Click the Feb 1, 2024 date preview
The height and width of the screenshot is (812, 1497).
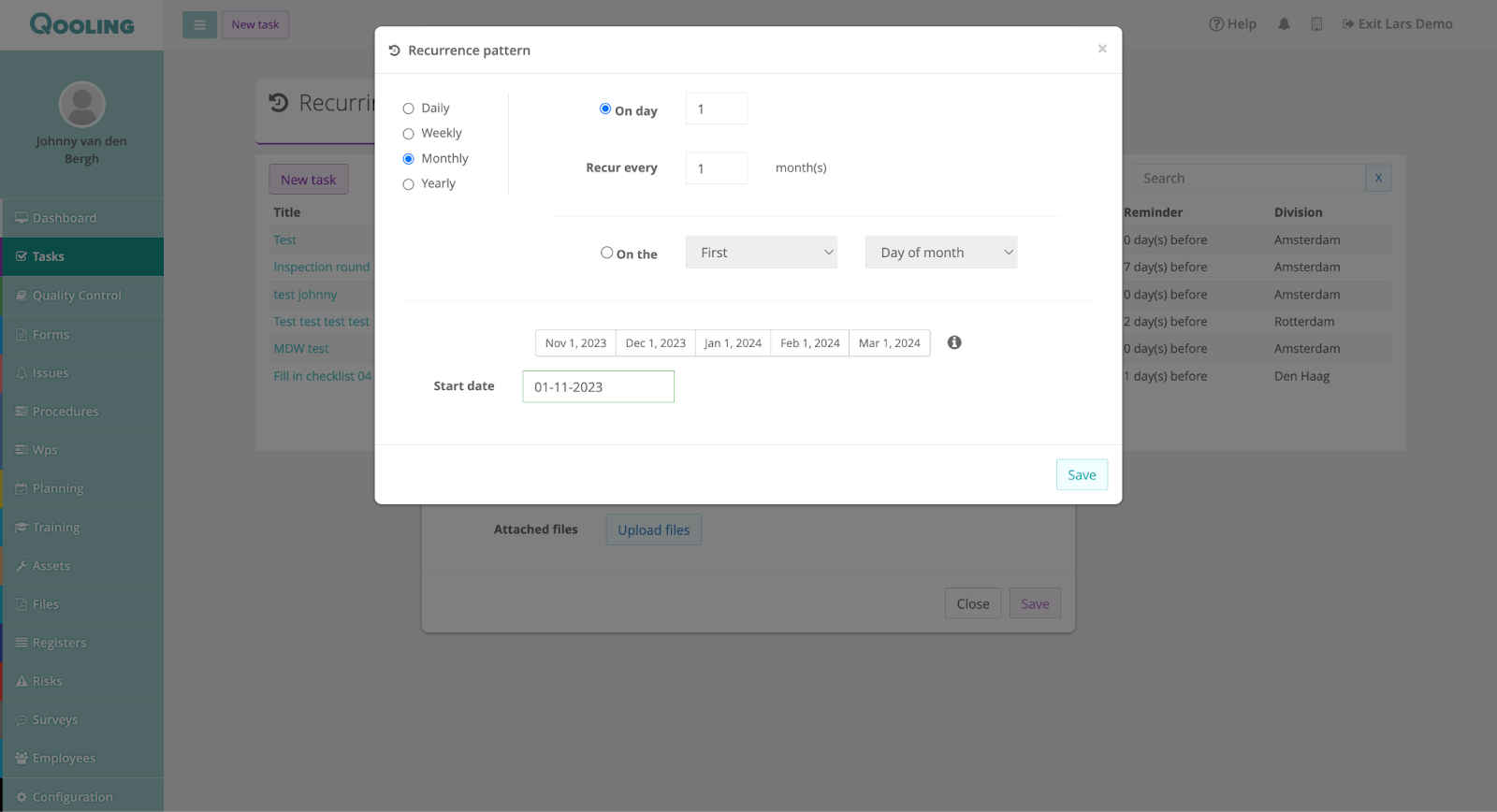(x=810, y=343)
